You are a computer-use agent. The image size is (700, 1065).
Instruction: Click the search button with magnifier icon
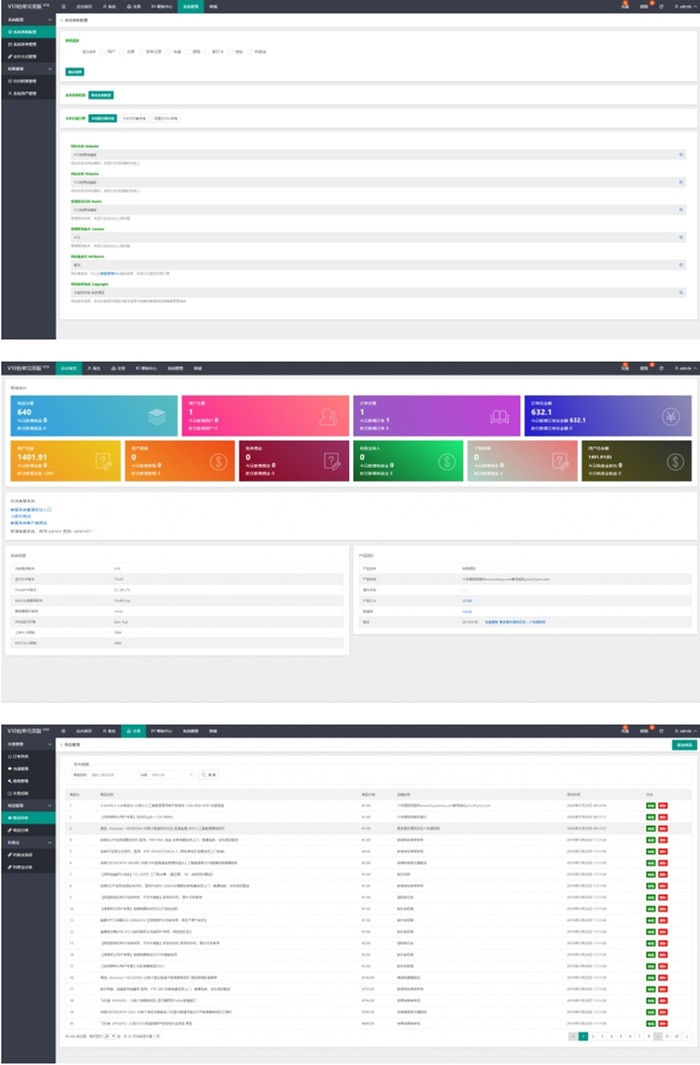(x=208, y=774)
